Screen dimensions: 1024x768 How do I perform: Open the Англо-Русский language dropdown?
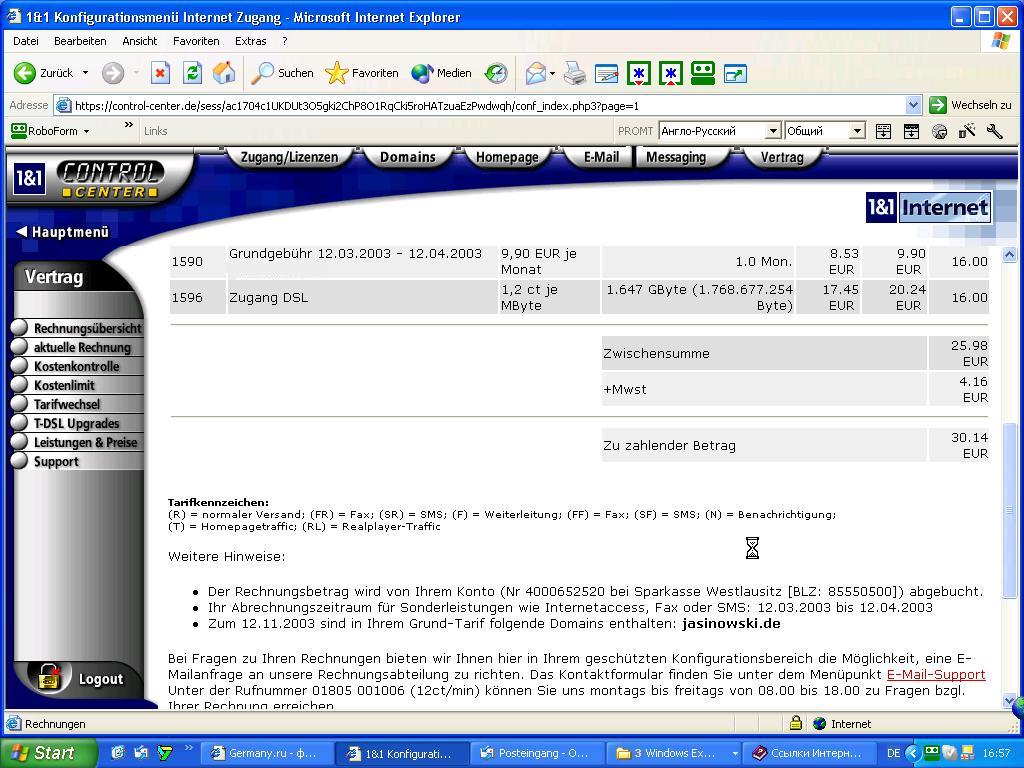(x=773, y=131)
